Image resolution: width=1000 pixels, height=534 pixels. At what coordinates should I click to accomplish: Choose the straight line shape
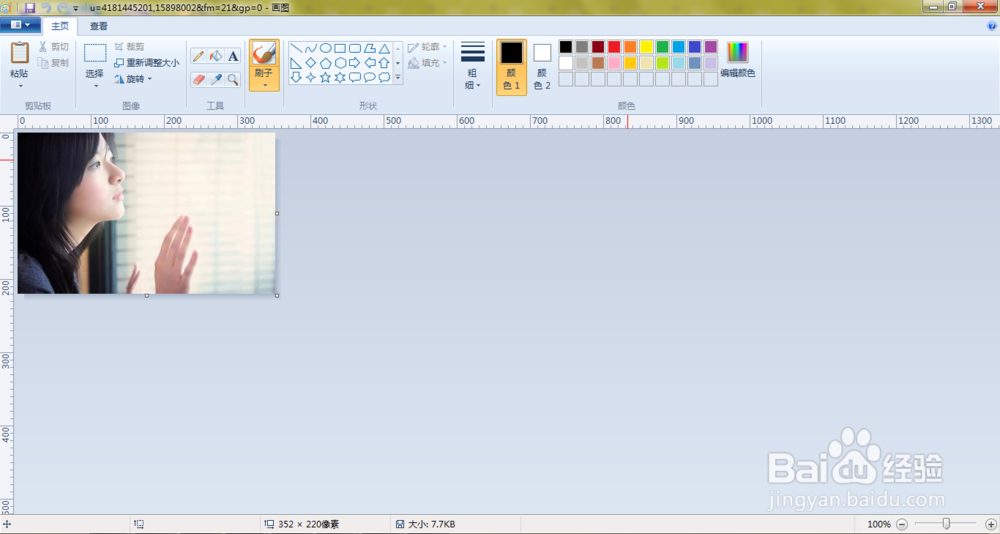tap(296, 48)
